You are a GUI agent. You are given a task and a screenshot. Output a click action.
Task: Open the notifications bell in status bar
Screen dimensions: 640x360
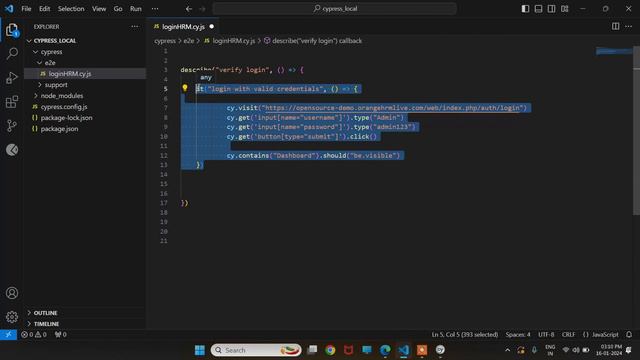pyautogui.click(x=629, y=335)
